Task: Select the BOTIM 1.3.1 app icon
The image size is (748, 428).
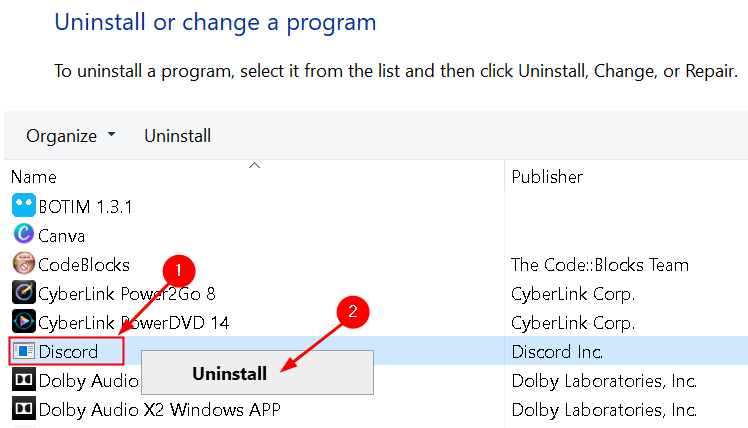Action: tap(23, 206)
